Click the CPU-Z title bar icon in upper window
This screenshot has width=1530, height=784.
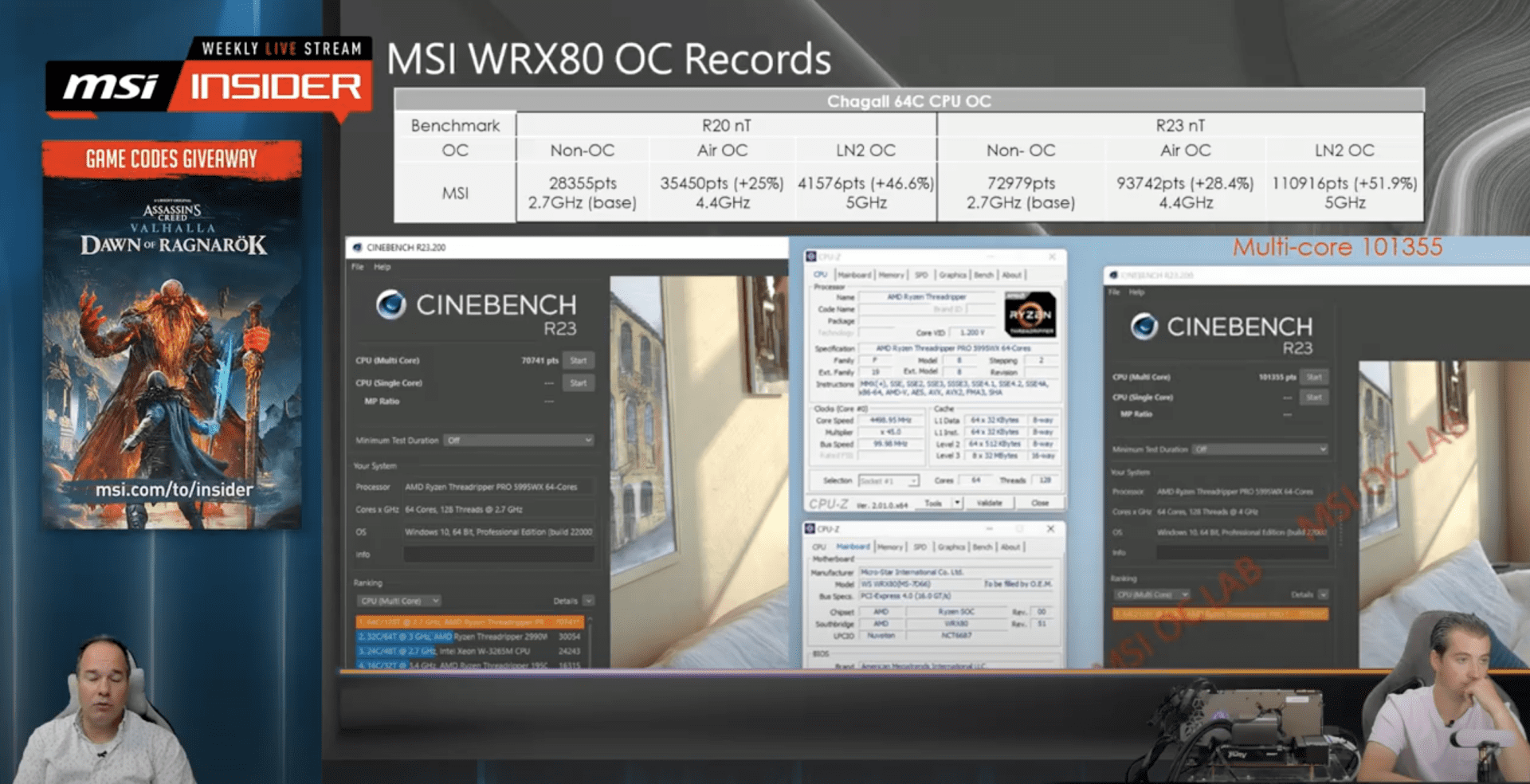(811, 257)
